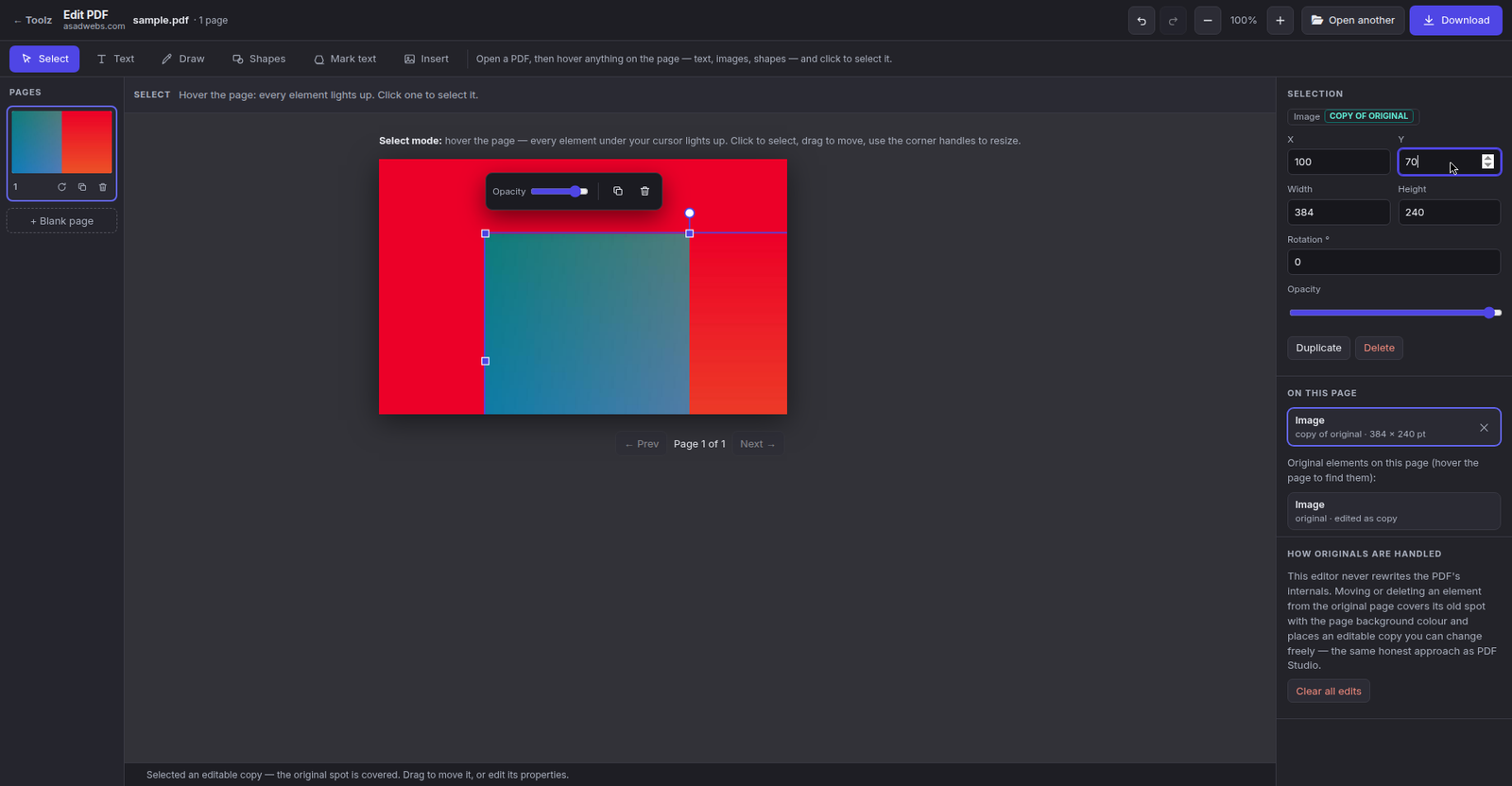The image size is (1512, 786).
Task: Click the Open another button
Action: pyautogui.click(x=1352, y=20)
